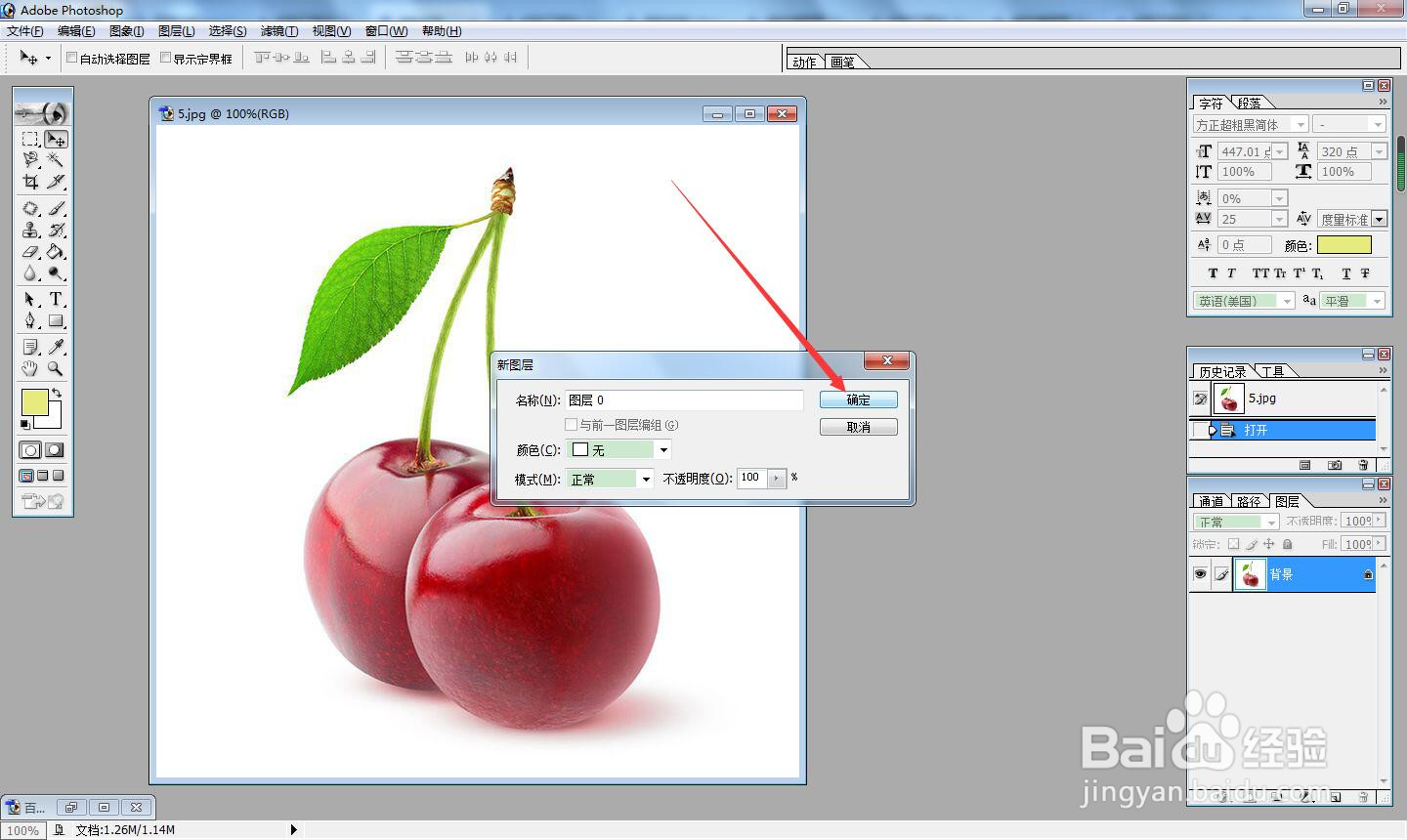1407x840 pixels.
Task: Select the History Brush tool
Action: pos(56,230)
